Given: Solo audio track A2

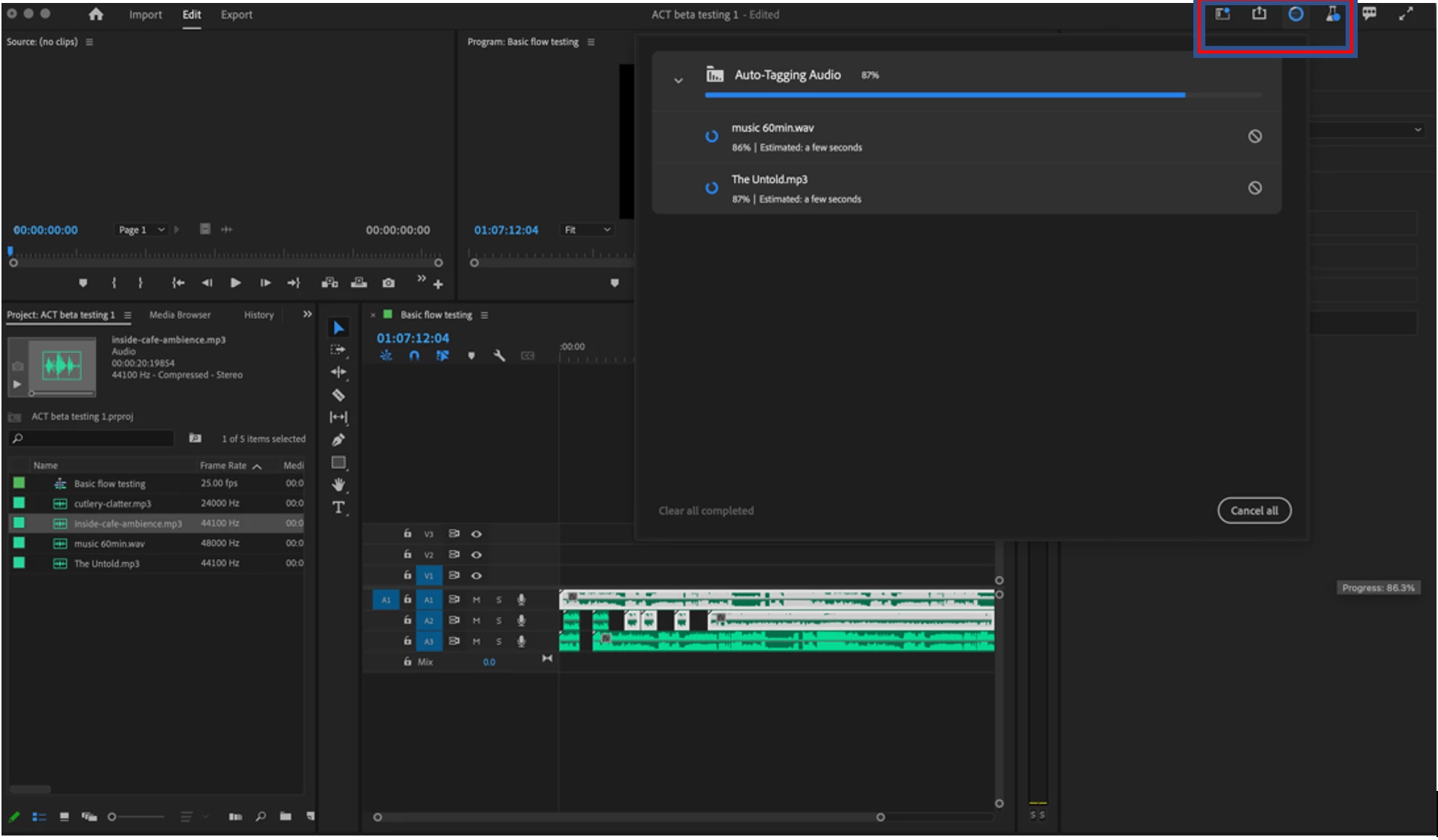Looking at the screenshot, I should pyautogui.click(x=499, y=621).
